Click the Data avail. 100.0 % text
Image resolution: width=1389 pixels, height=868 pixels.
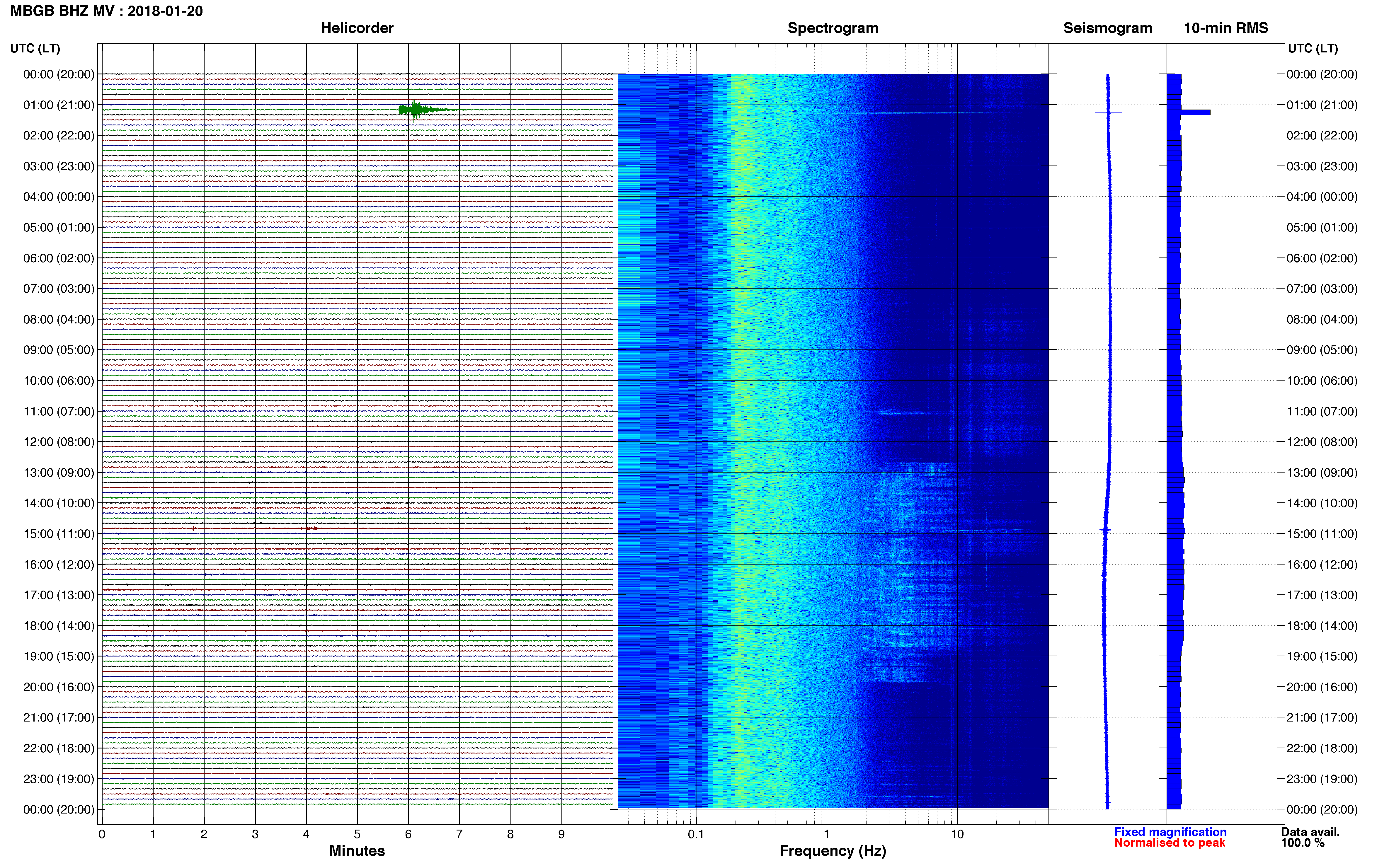(x=1310, y=837)
